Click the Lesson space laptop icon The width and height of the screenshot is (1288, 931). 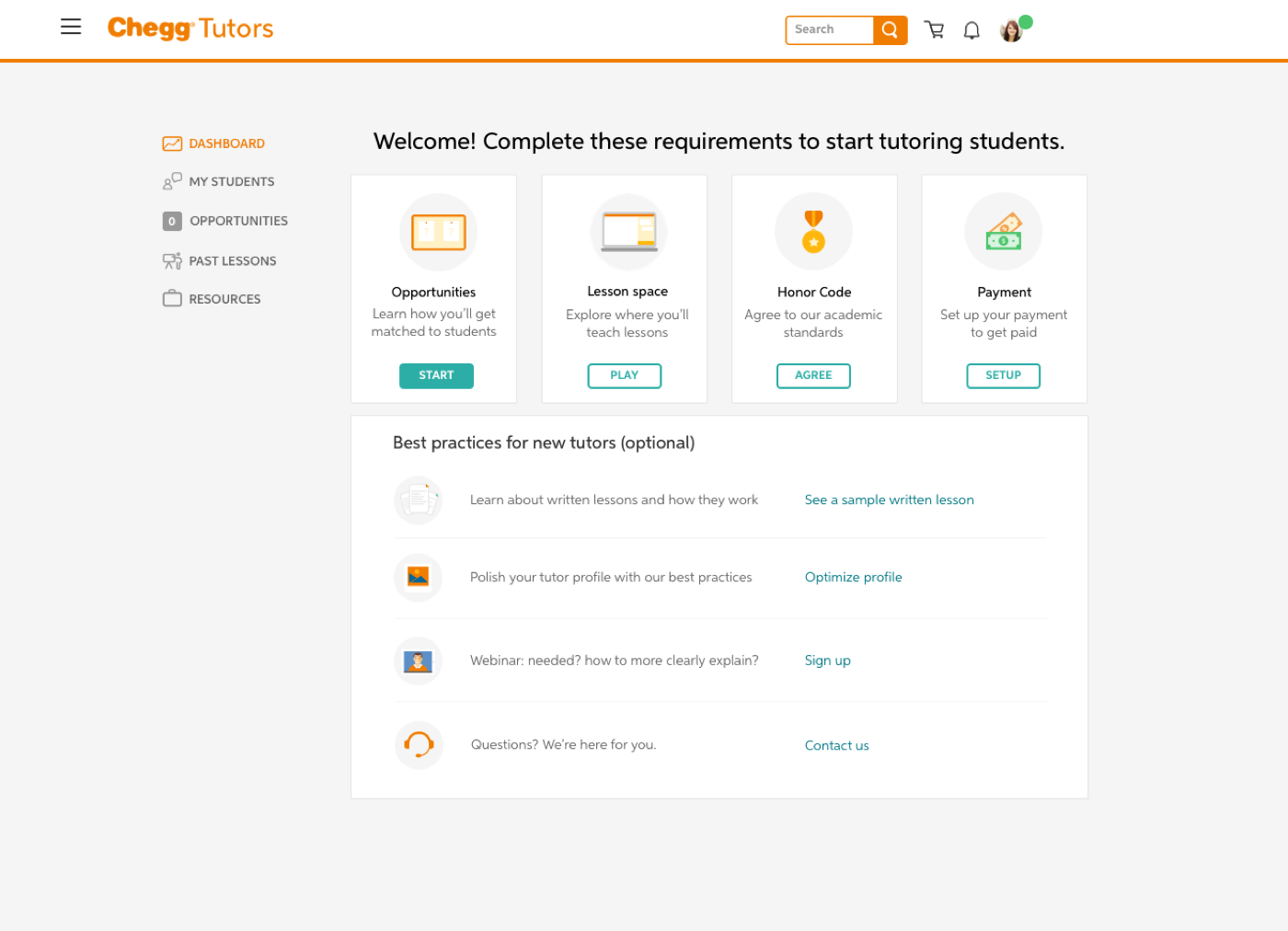(x=629, y=232)
